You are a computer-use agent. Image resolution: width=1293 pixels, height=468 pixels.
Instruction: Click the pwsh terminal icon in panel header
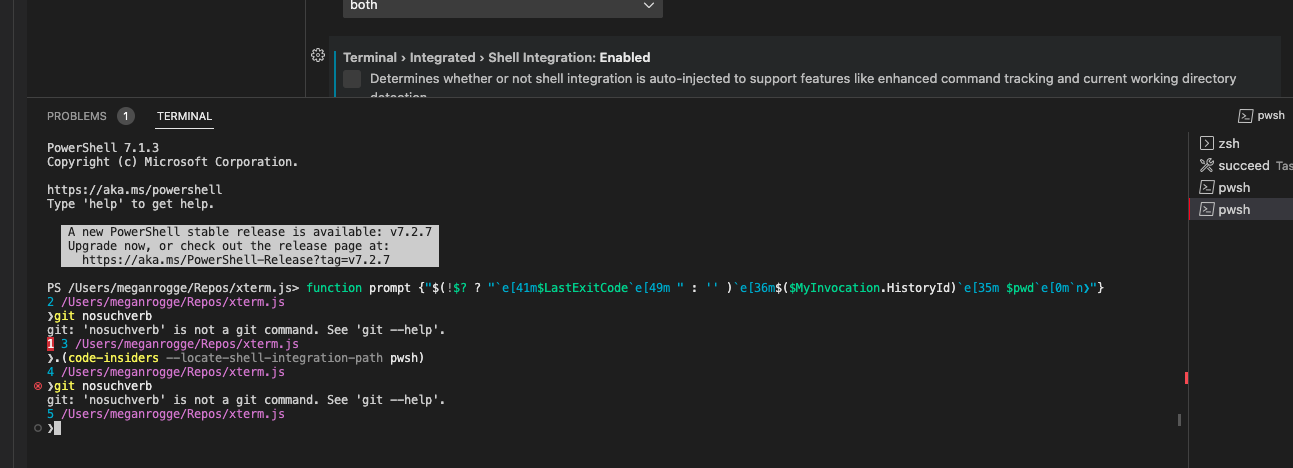coord(1246,116)
